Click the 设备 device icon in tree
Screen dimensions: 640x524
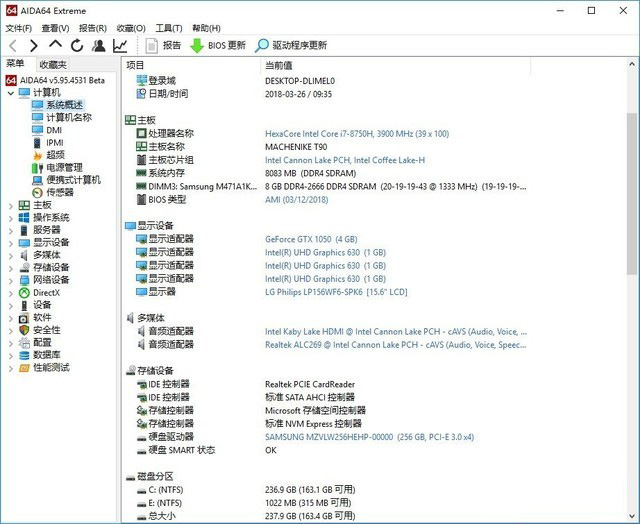point(24,305)
